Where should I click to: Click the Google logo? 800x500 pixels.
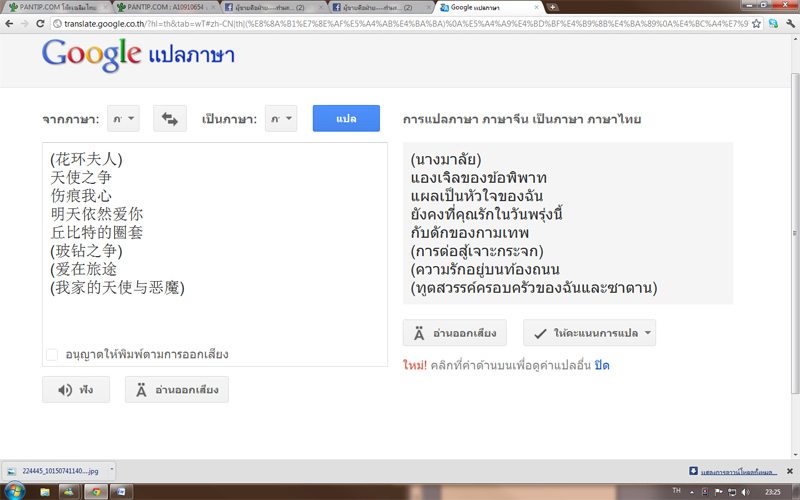click(x=91, y=54)
